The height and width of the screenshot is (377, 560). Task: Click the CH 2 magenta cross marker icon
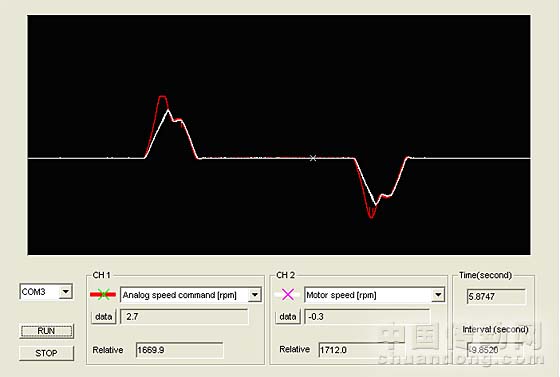pos(288,295)
